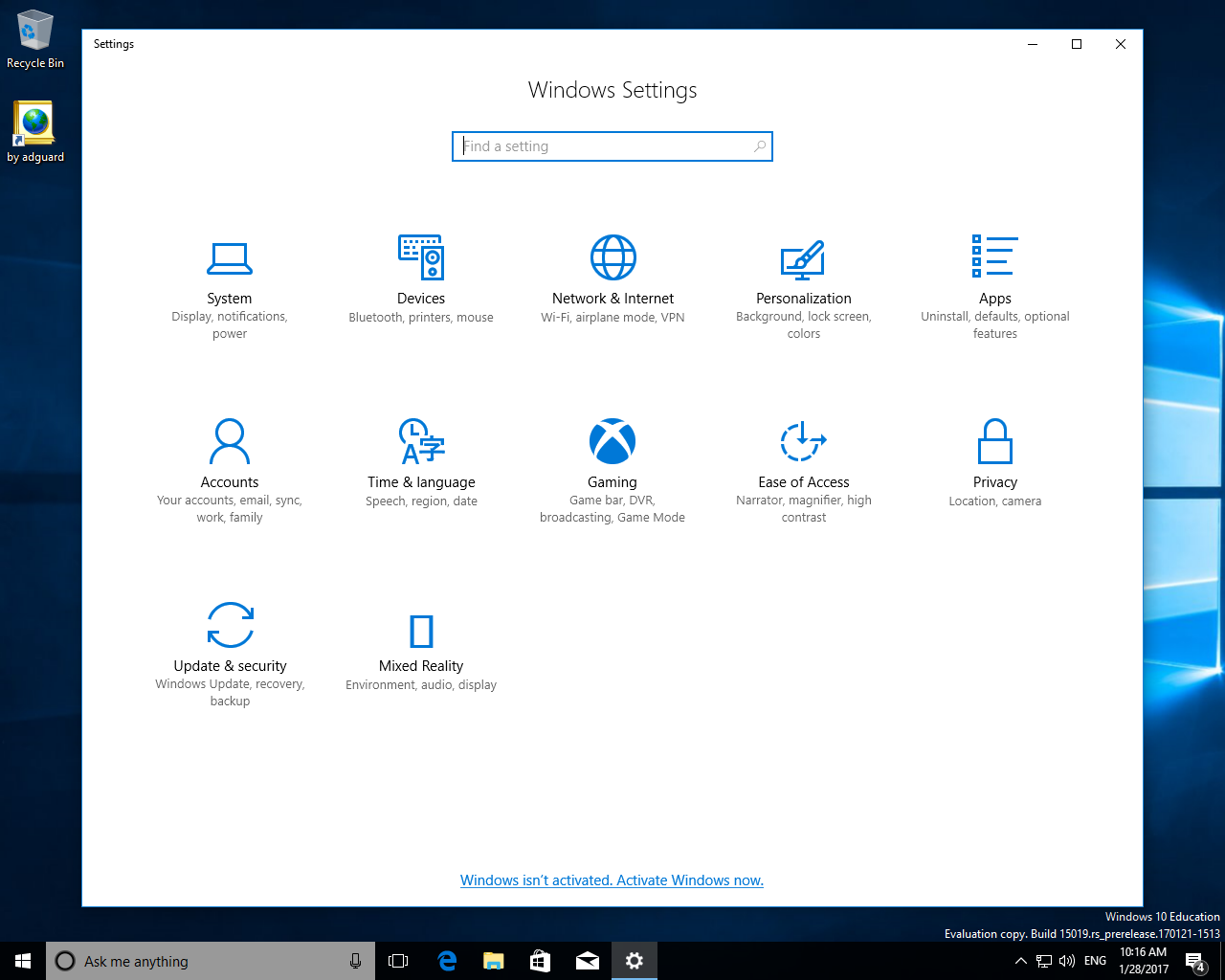
Task: Click the Ease of Access label
Action: 804,482
